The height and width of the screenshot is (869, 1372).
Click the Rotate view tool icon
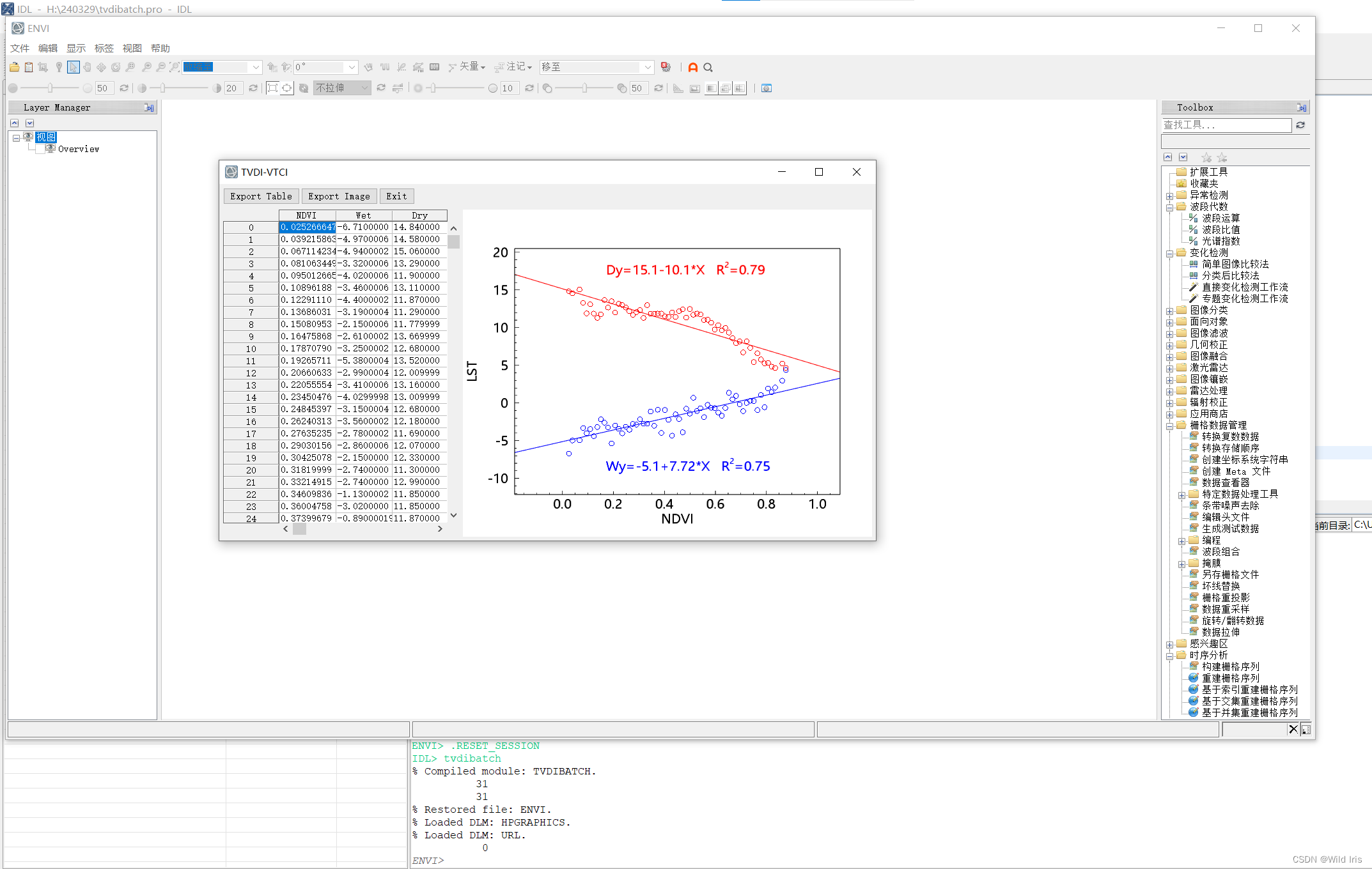(x=116, y=67)
